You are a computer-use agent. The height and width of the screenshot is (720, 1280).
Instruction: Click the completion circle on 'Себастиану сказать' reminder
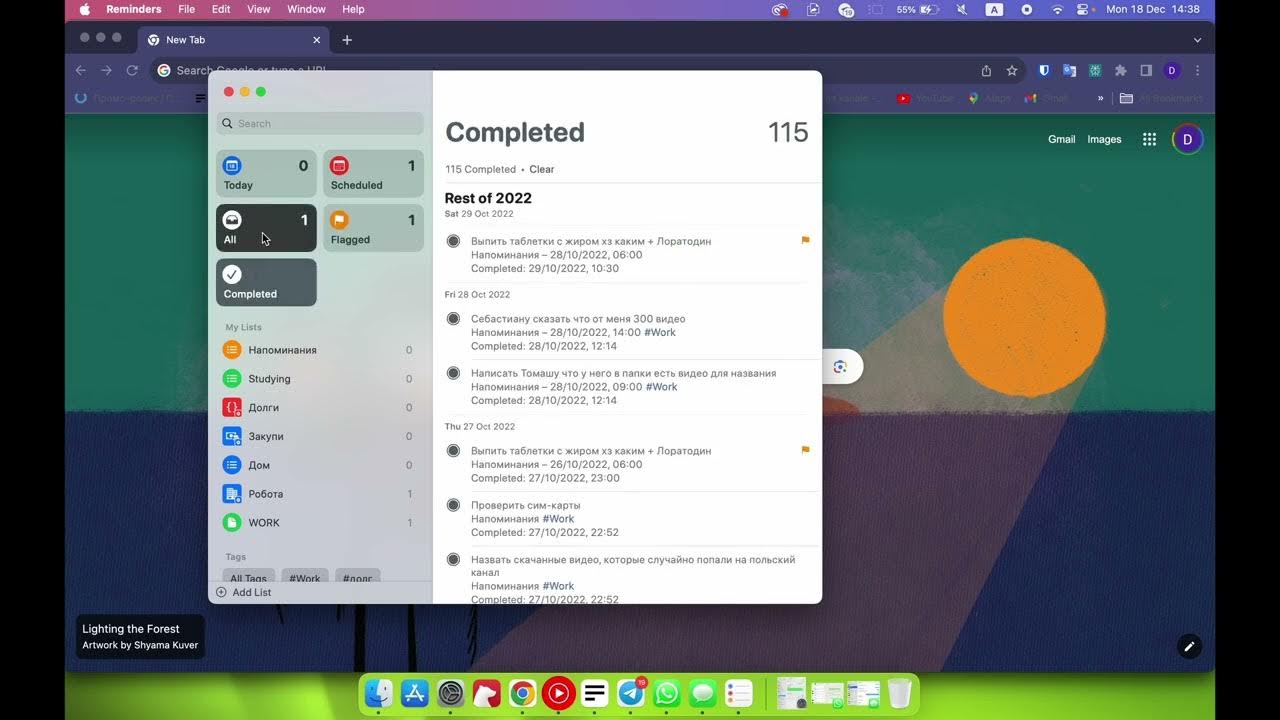pyautogui.click(x=453, y=318)
